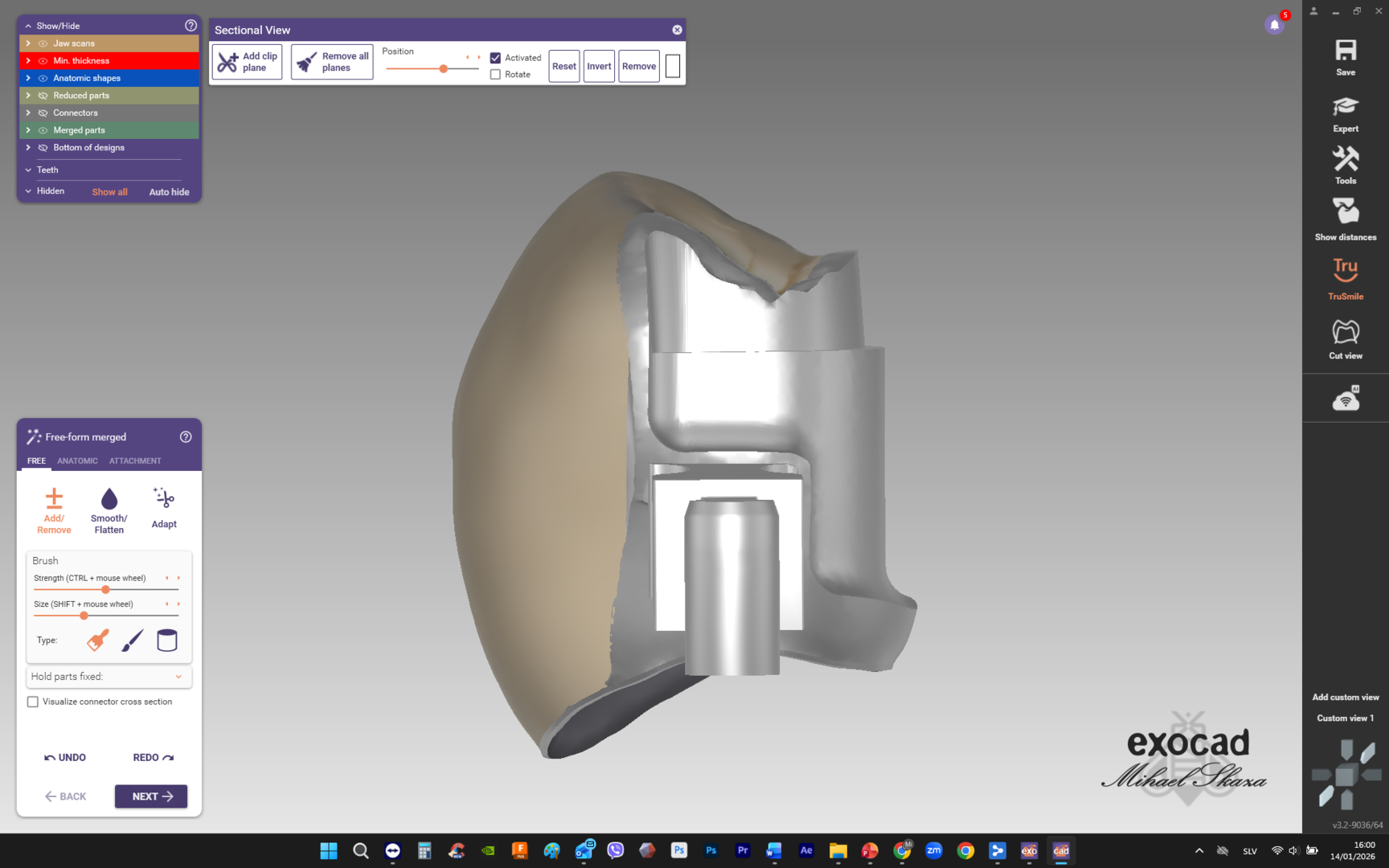Uncheck the Activated checkbox
Viewport: 1389px width, 868px height.
(x=495, y=58)
